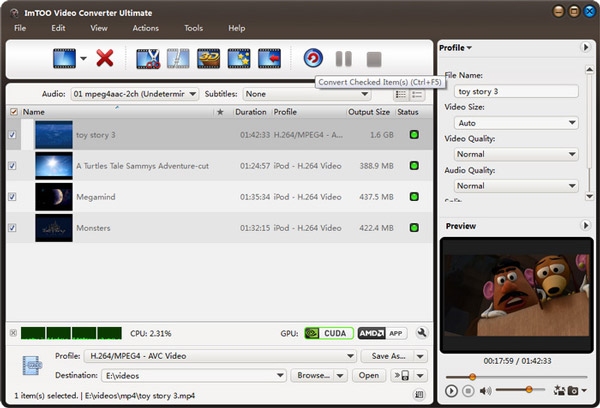Open the Effects tool with stars
Screen dimensions: 600x408
click(x=239, y=59)
